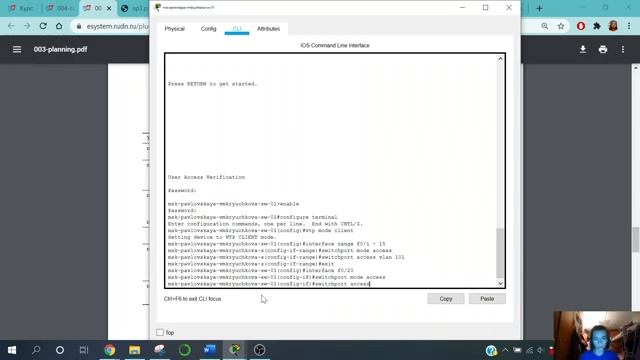Open the volume control in tray
Screen dimensions: 640x360
coord(540,350)
